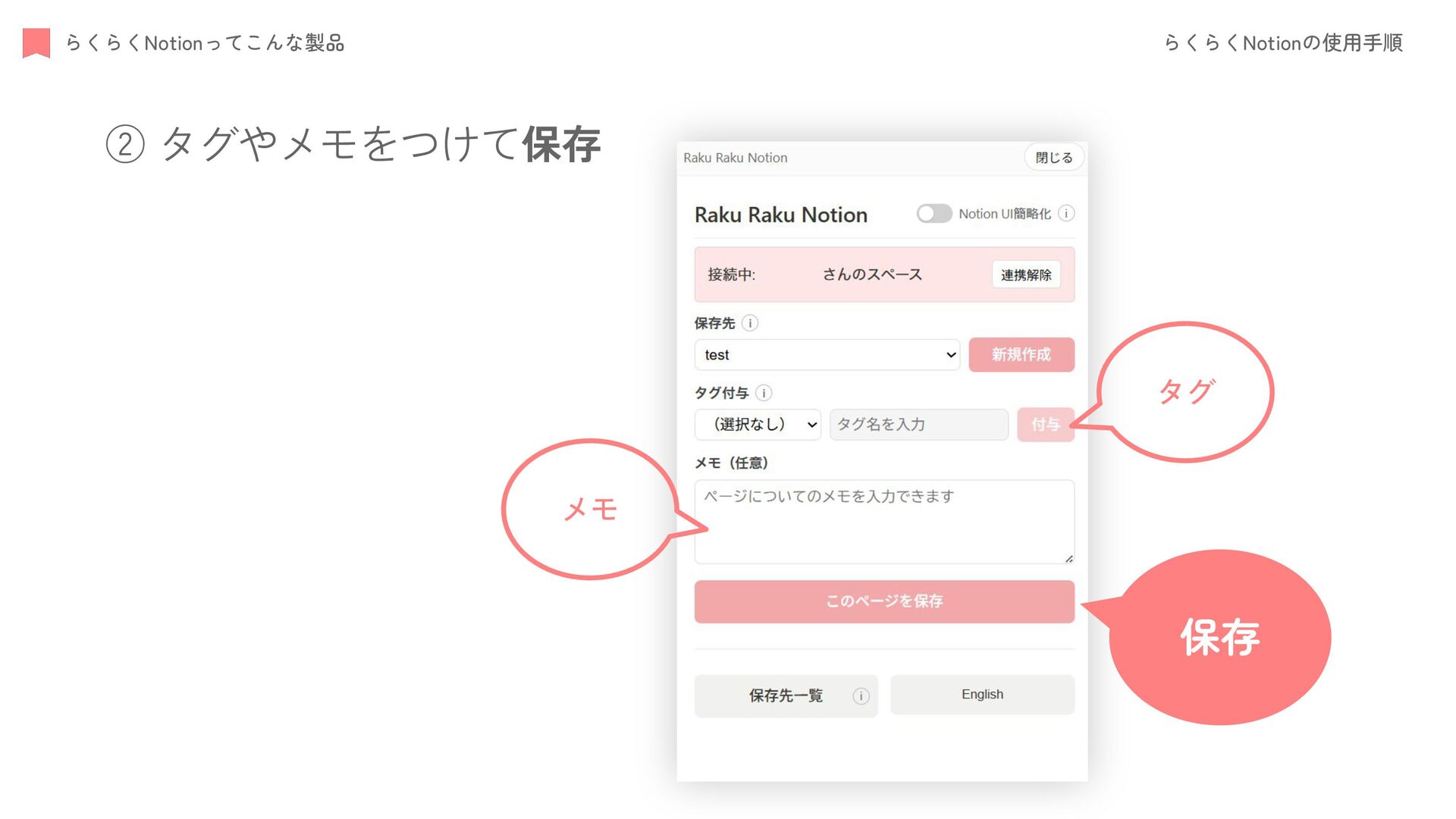Click the memo textarea resize handle
This screenshot has width=1456, height=819.
click(x=1068, y=559)
